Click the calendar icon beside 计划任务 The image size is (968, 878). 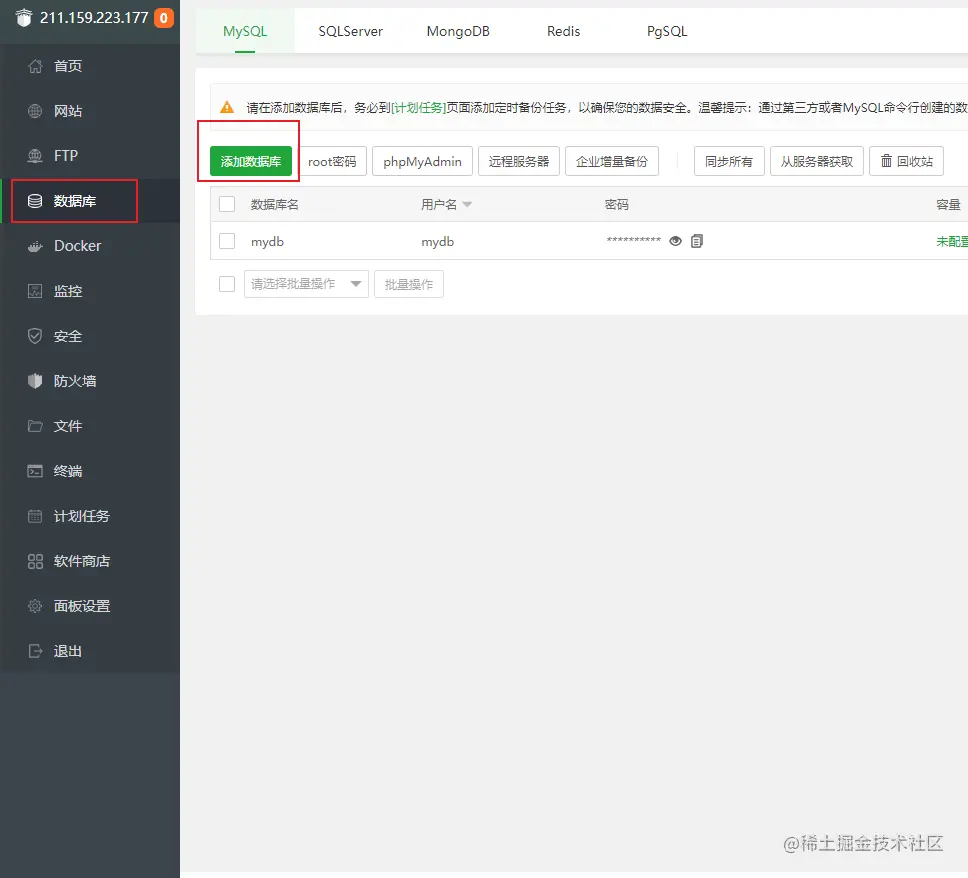click(35, 516)
